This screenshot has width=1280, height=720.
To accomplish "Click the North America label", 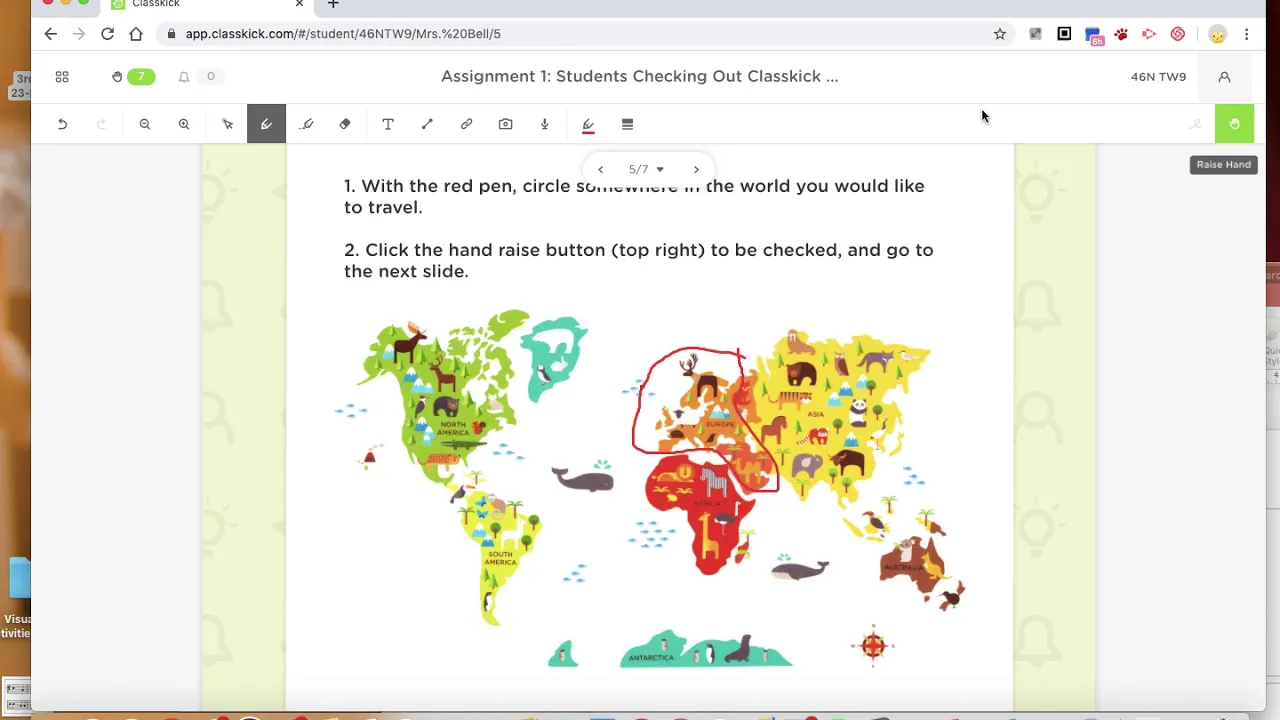I will [453, 428].
